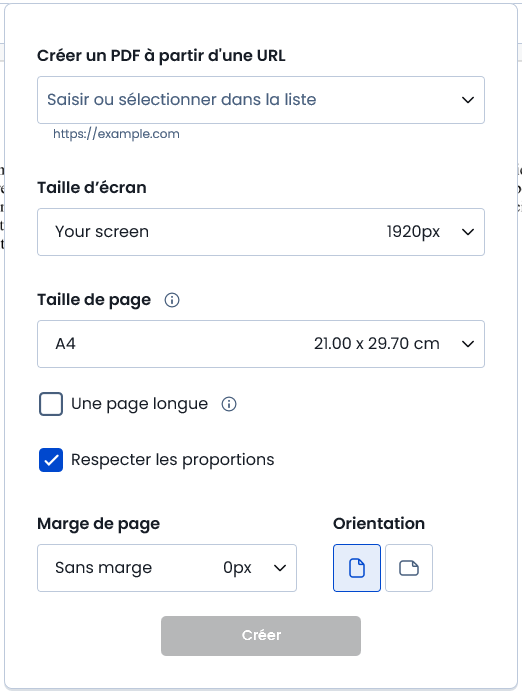The width and height of the screenshot is (522, 693).
Task: Open the Your screen size dropdown
Action: click(261, 232)
